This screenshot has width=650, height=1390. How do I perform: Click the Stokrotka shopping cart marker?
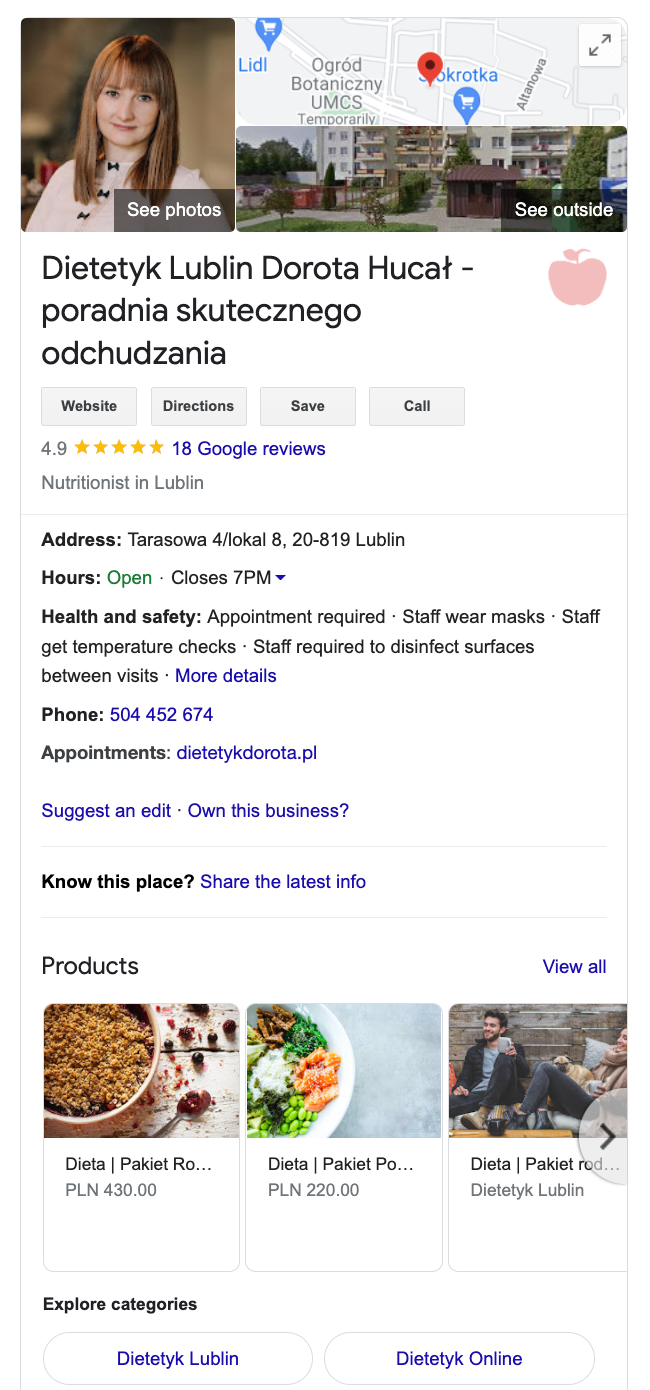pos(466,99)
